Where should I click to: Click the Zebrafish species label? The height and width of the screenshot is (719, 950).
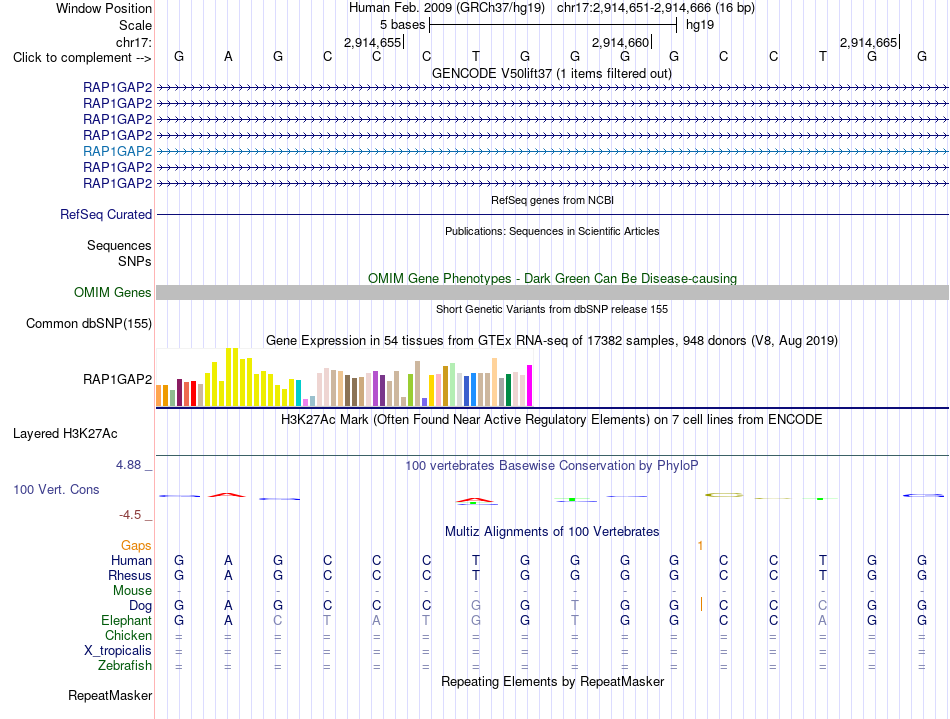pyautogui.click(x=125, y=666)
